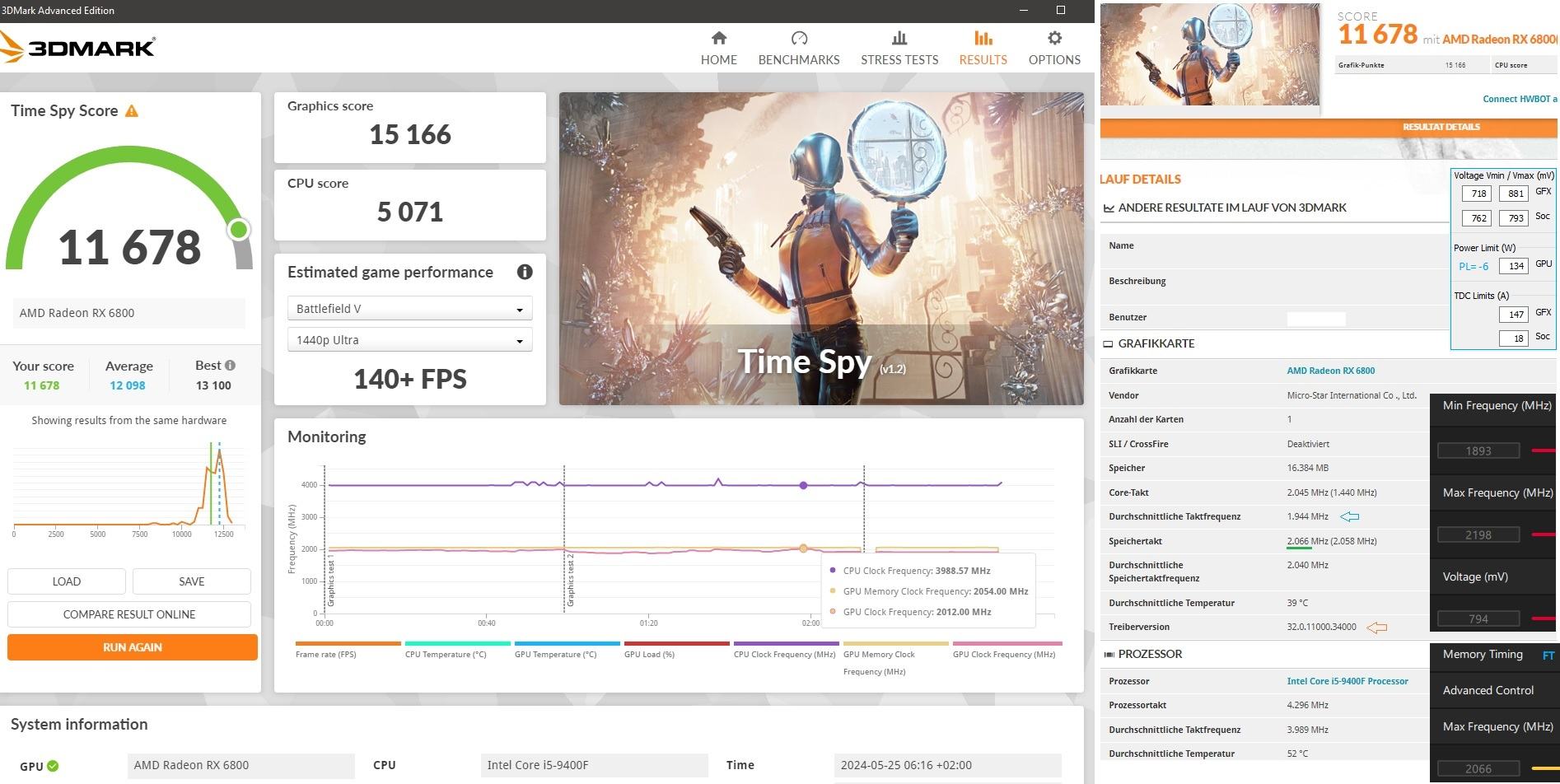
Task: Click the Speicher value 16.384 MB
Action: pos(1308,468)
